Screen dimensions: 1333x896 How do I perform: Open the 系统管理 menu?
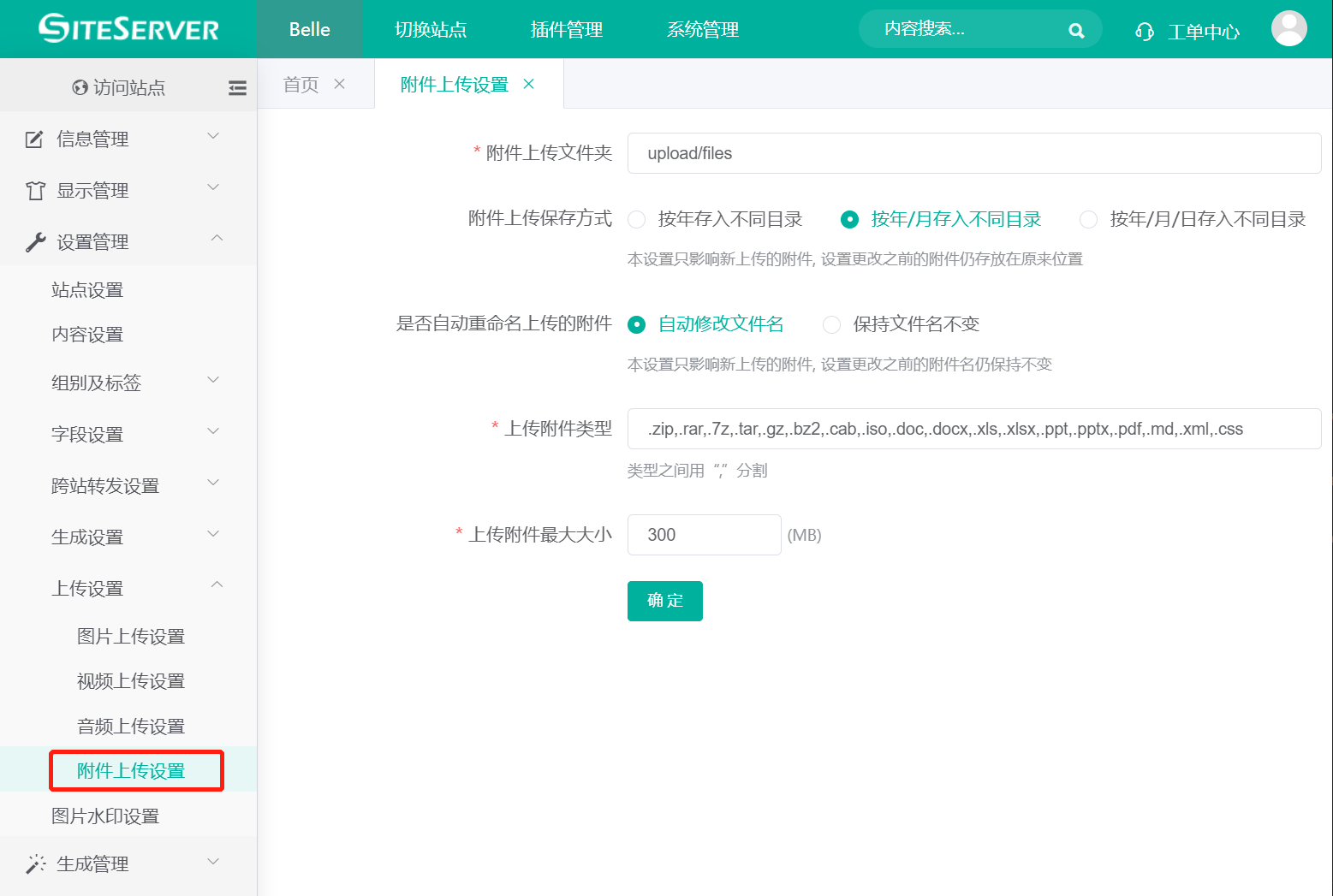tap(702, 29)
